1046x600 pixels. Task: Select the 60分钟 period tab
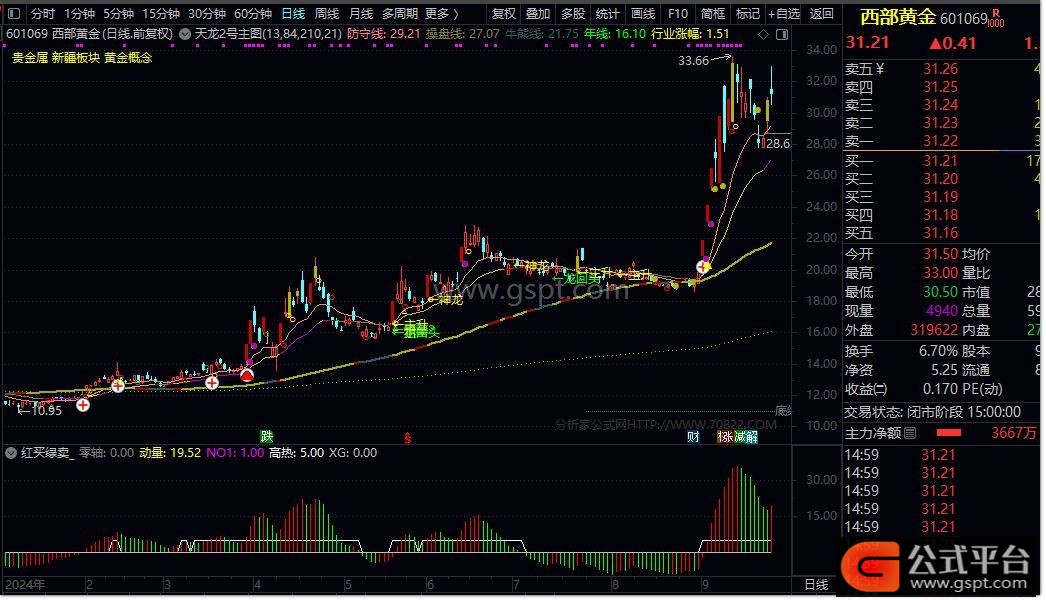252,14
